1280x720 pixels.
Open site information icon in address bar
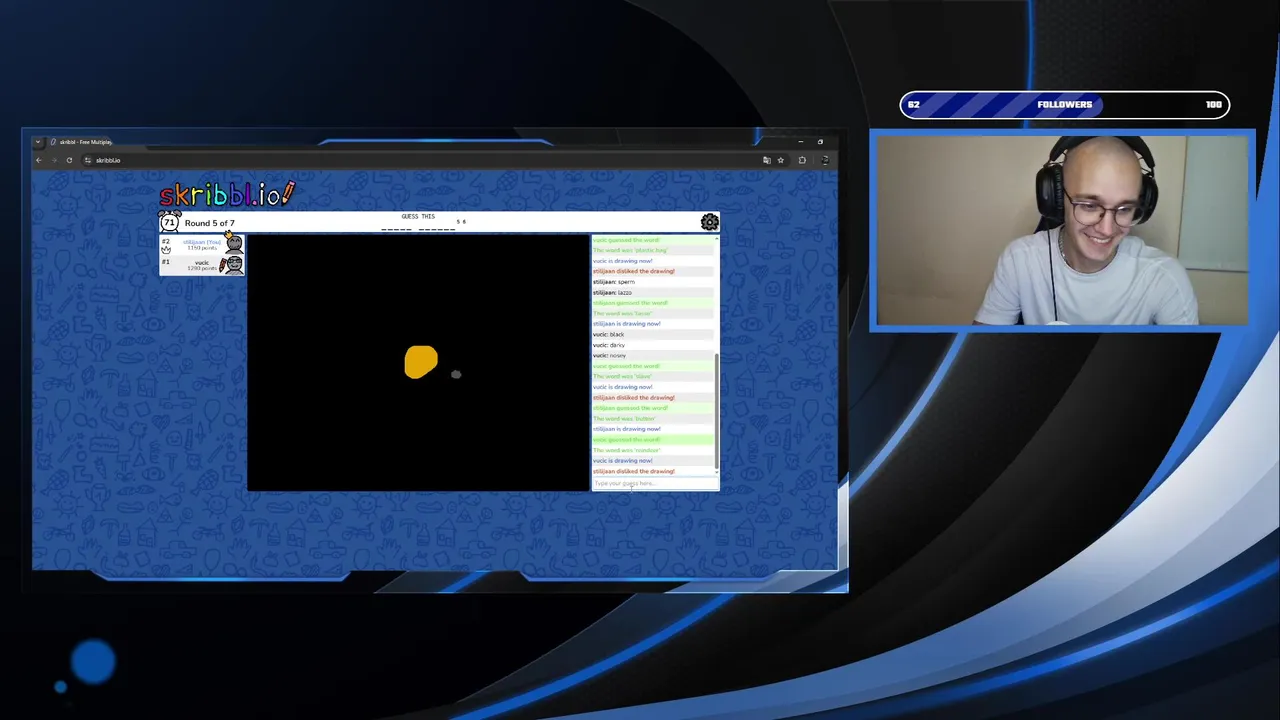tap(88, 160)
